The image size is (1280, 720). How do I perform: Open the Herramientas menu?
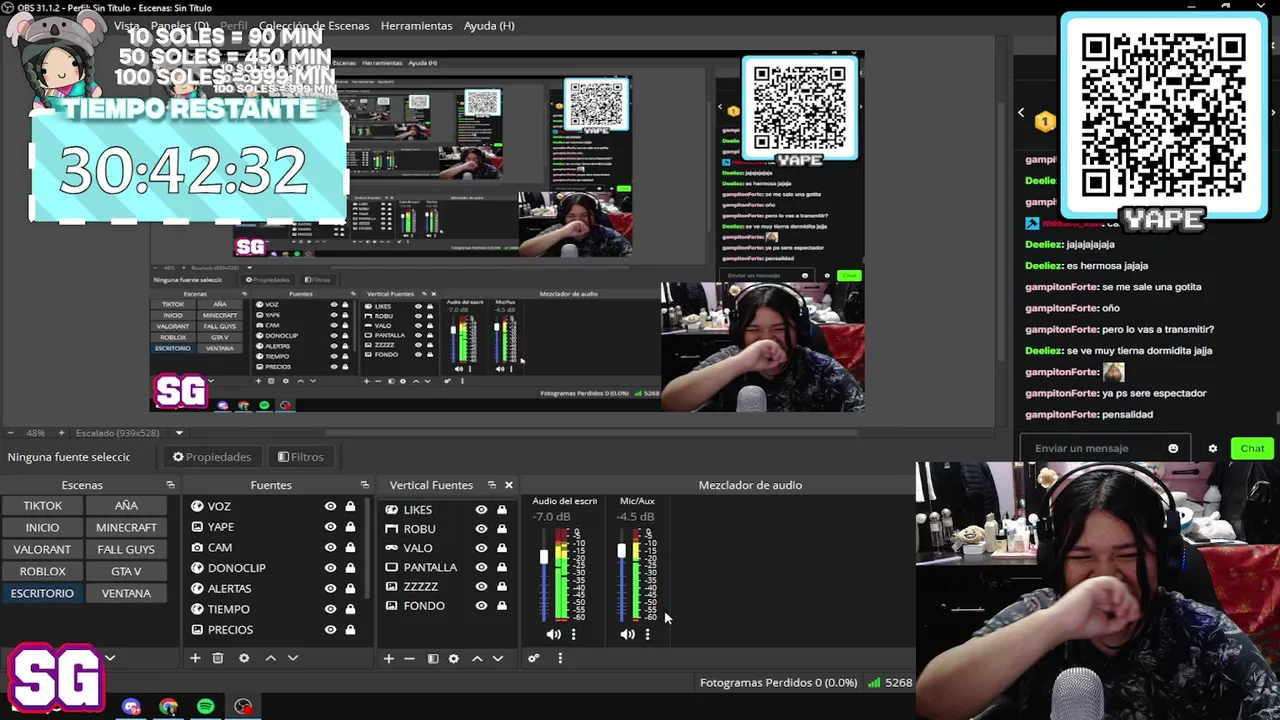point(416,25)
